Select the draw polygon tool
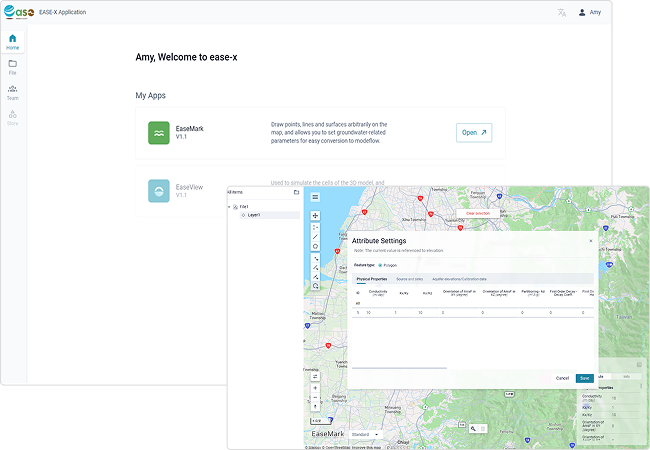The height and width of the screenshot is (450, 650). [x=315, y=247]
